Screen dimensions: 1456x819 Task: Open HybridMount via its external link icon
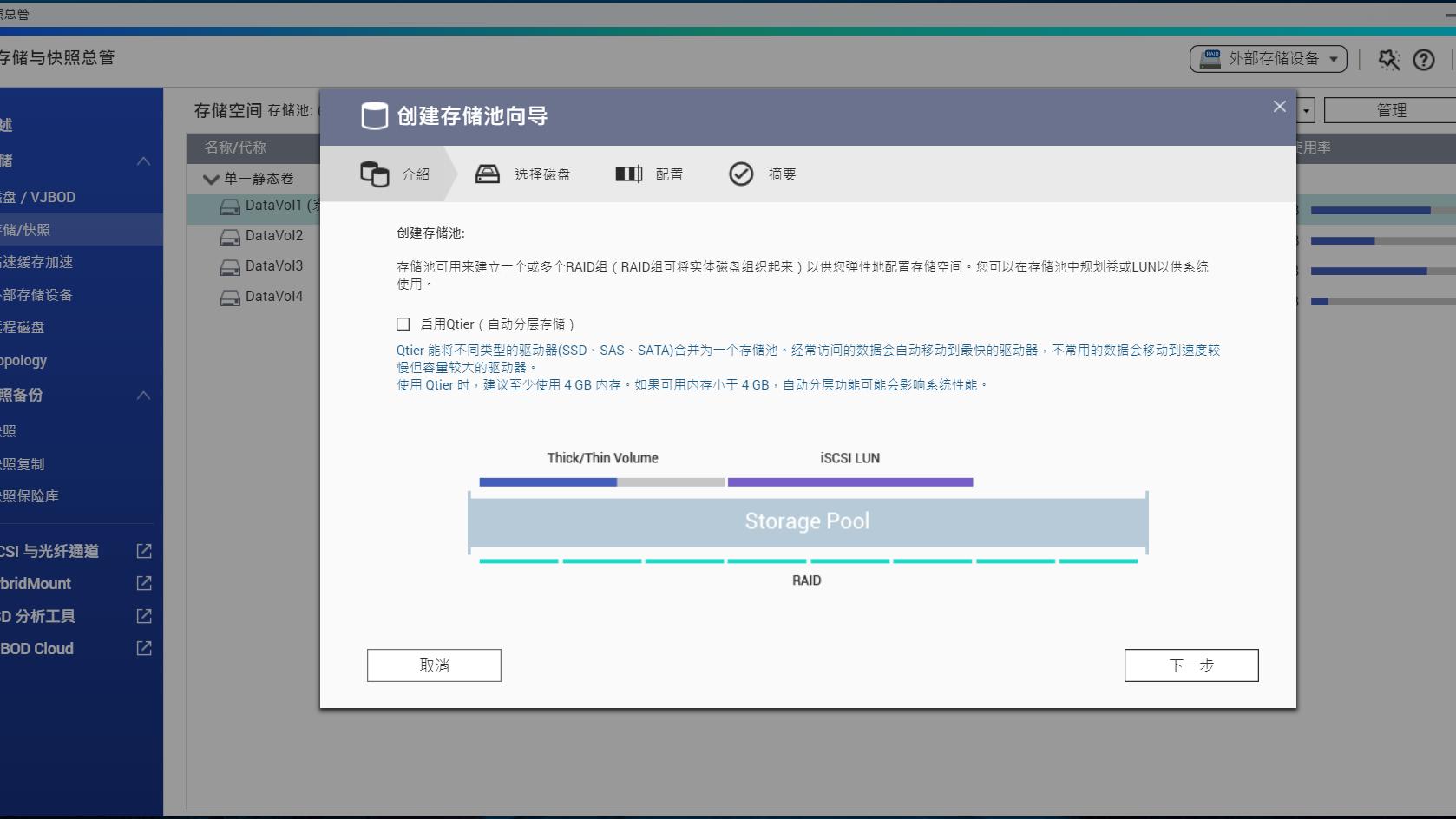click(142, 583)
